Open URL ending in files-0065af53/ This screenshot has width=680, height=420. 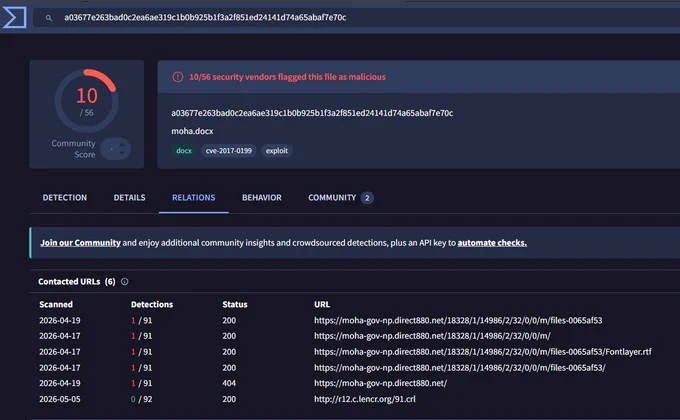tap(460, 368)
